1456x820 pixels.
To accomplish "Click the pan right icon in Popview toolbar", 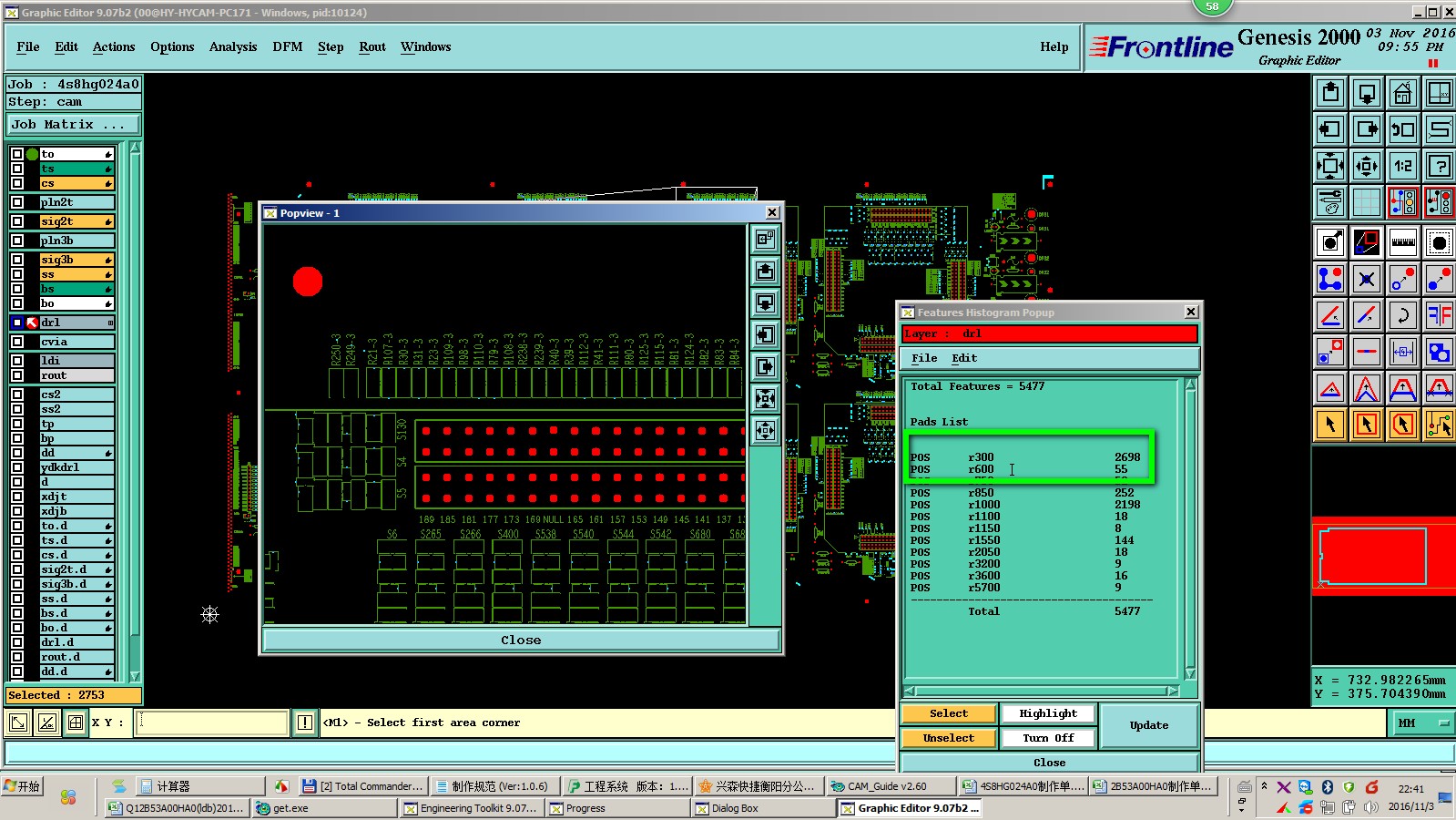I will tap(766, 366).
